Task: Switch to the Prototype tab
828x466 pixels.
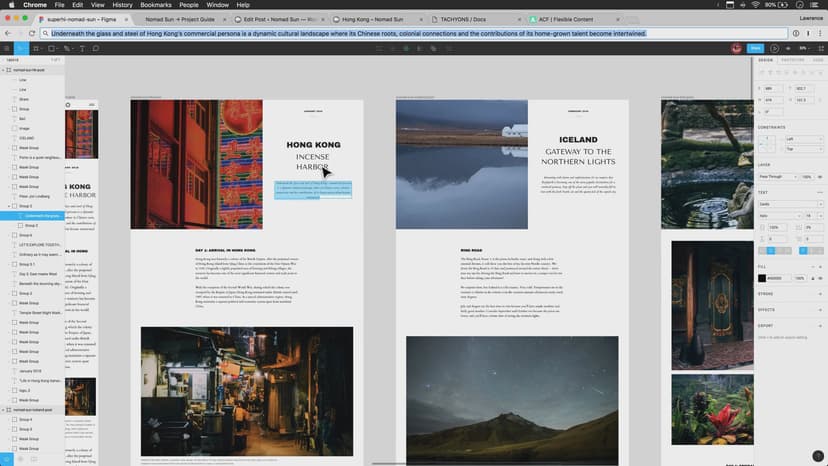Action: coord(792,60)
